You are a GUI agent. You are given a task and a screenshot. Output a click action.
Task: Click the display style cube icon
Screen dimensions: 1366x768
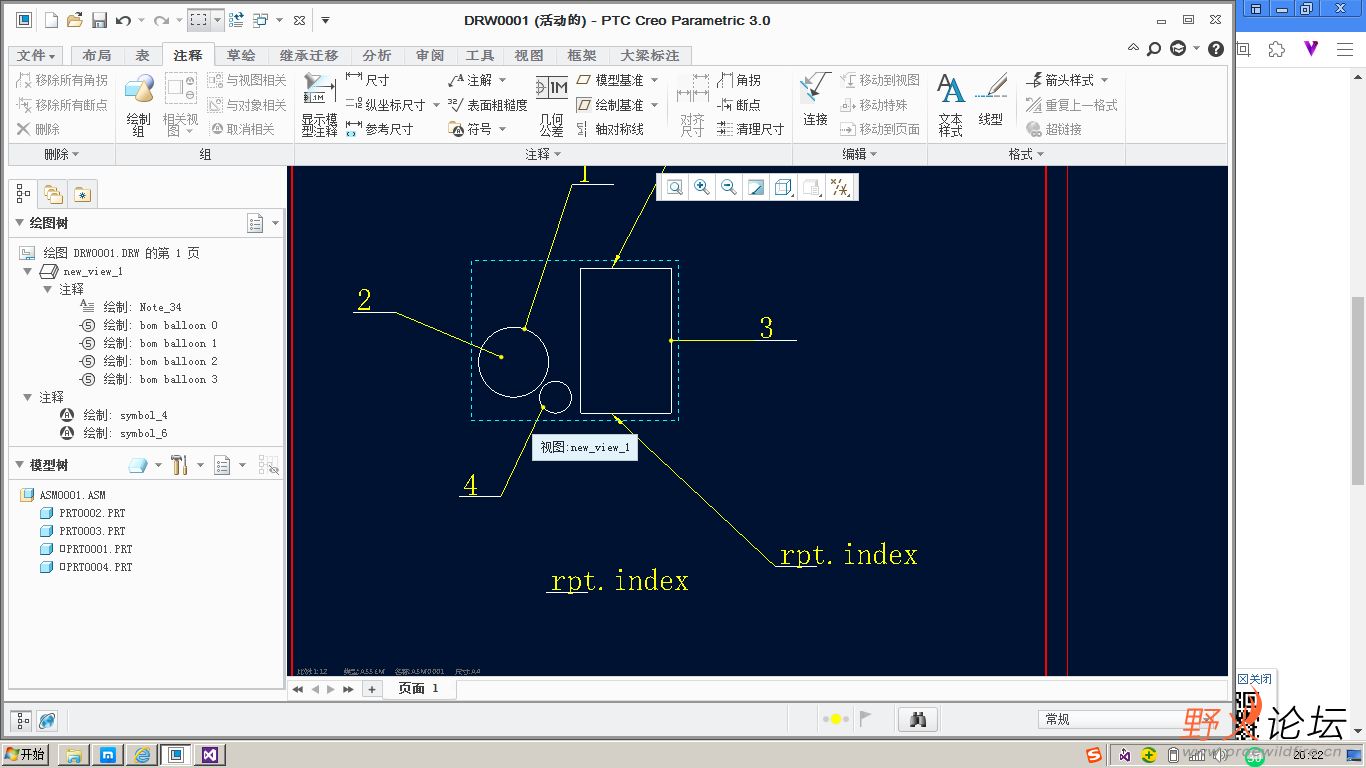784,187
